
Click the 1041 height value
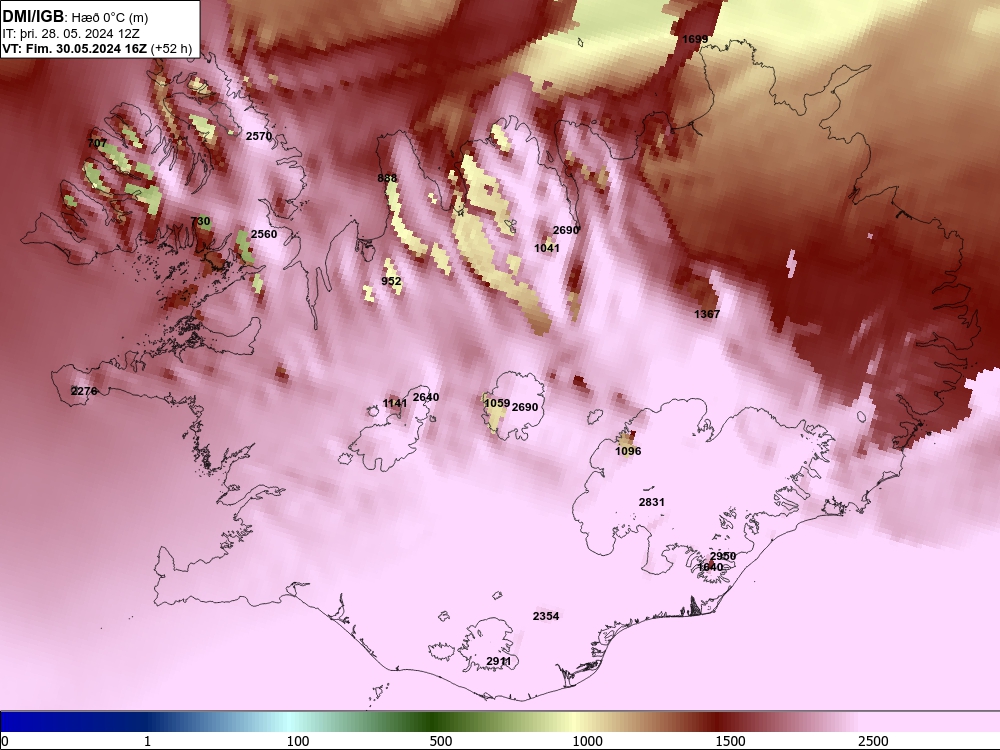click(x=547, y=248)
